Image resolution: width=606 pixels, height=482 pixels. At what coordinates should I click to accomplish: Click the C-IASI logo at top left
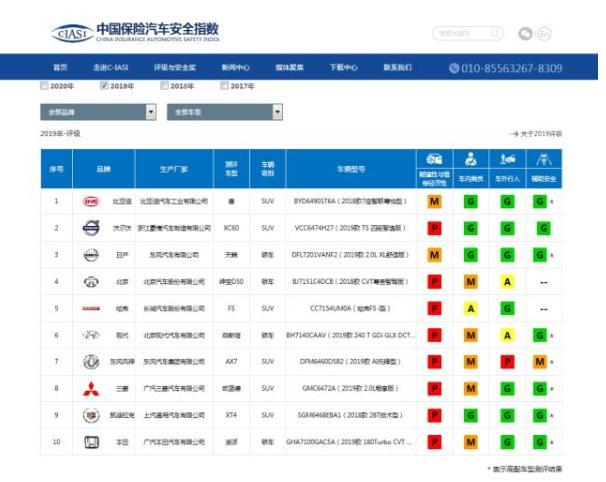pos(71,33)
